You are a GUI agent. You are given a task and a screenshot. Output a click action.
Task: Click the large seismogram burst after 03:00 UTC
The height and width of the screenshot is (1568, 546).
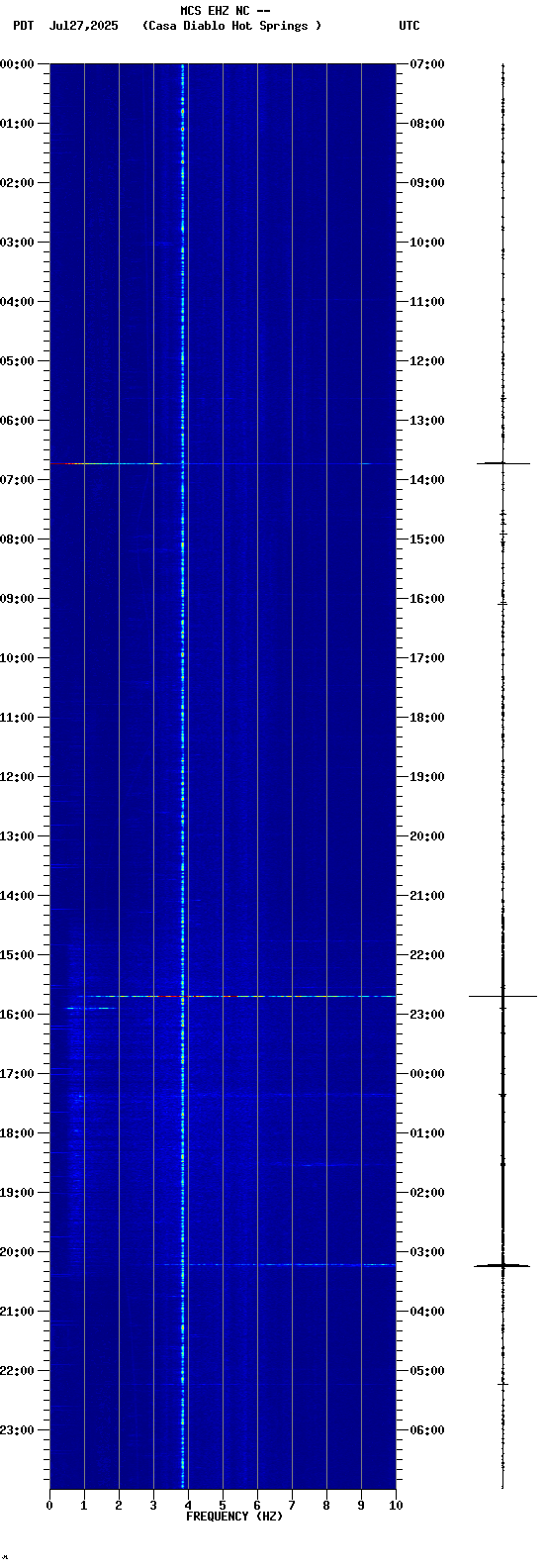click(502, 1265)
